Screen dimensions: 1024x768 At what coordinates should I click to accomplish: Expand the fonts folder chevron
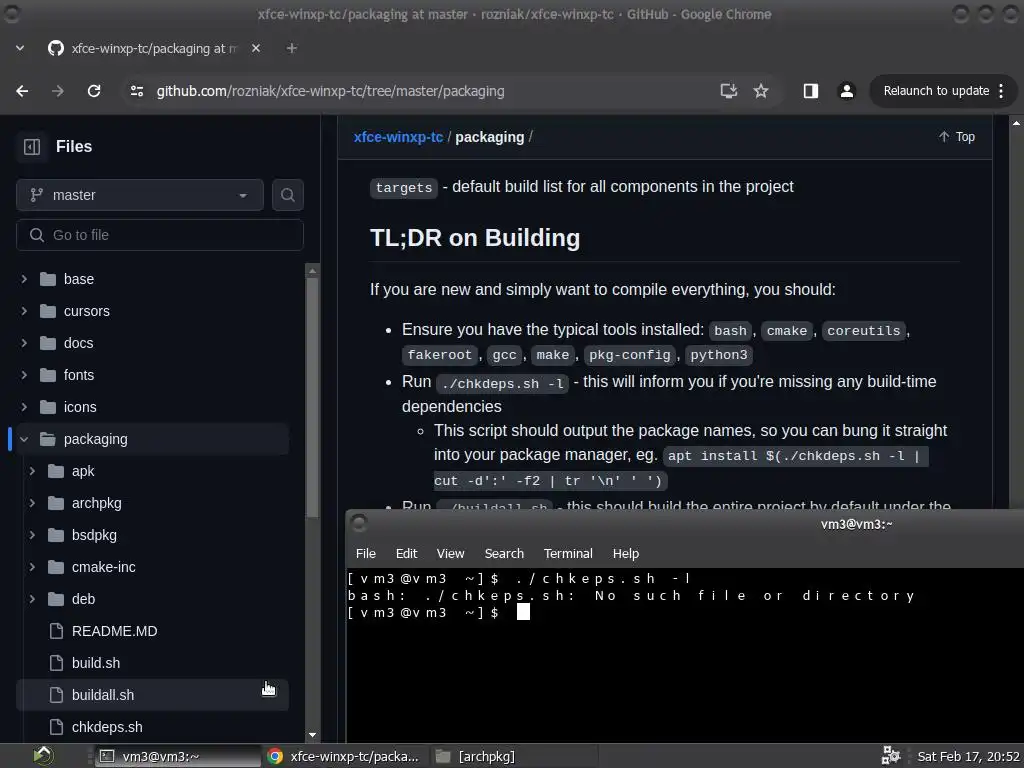(24, 375)
